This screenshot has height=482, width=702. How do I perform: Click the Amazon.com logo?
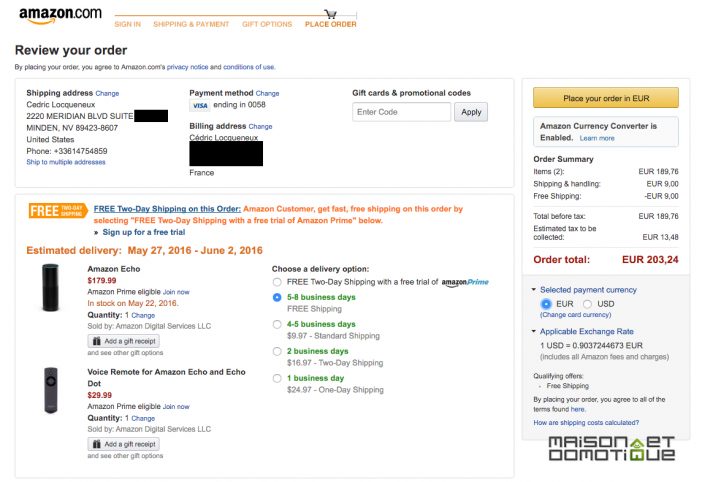[x=60, y=15]
